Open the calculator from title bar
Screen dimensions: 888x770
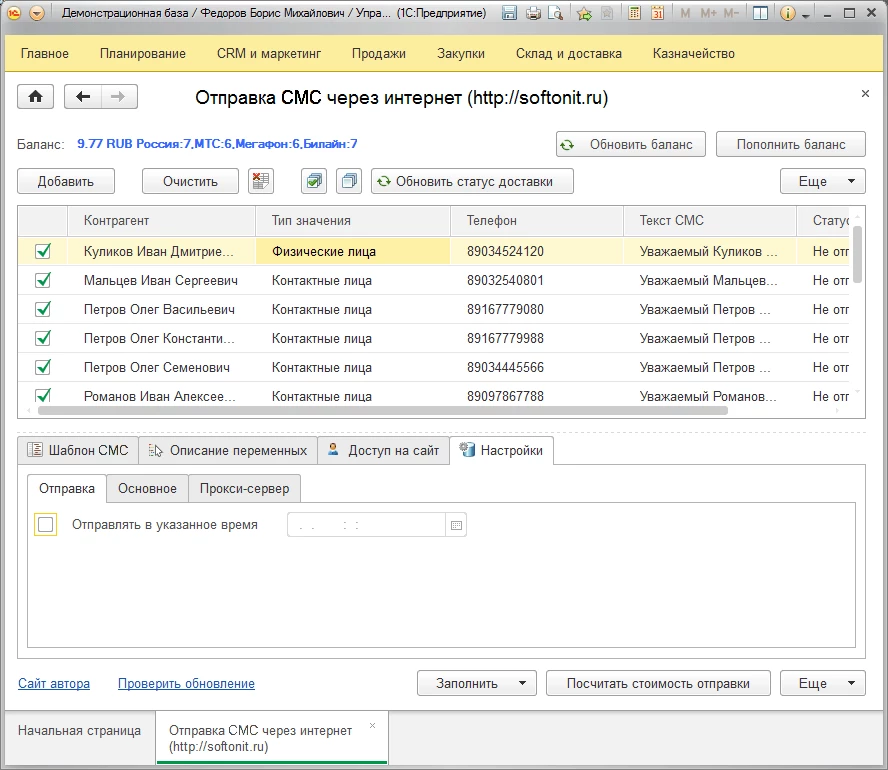pos(633,14)
